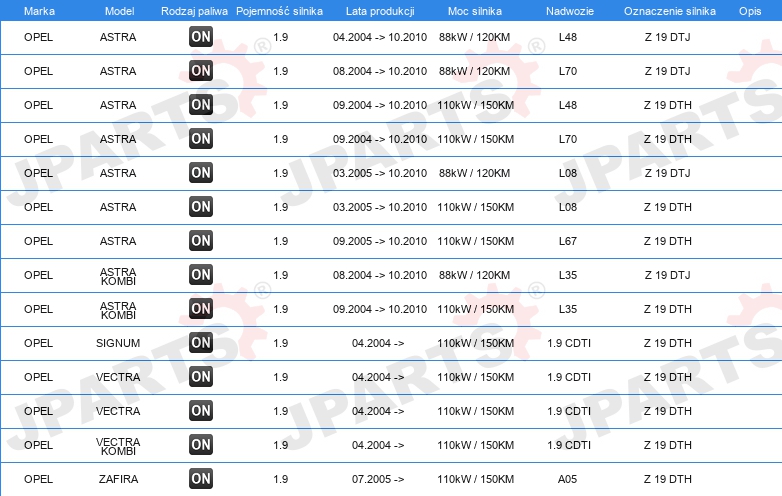Viewport: 782px width, 496px height.
Task: Click the Z 19 DTH cell in the Astra L67 row
Action: [668, 241]
